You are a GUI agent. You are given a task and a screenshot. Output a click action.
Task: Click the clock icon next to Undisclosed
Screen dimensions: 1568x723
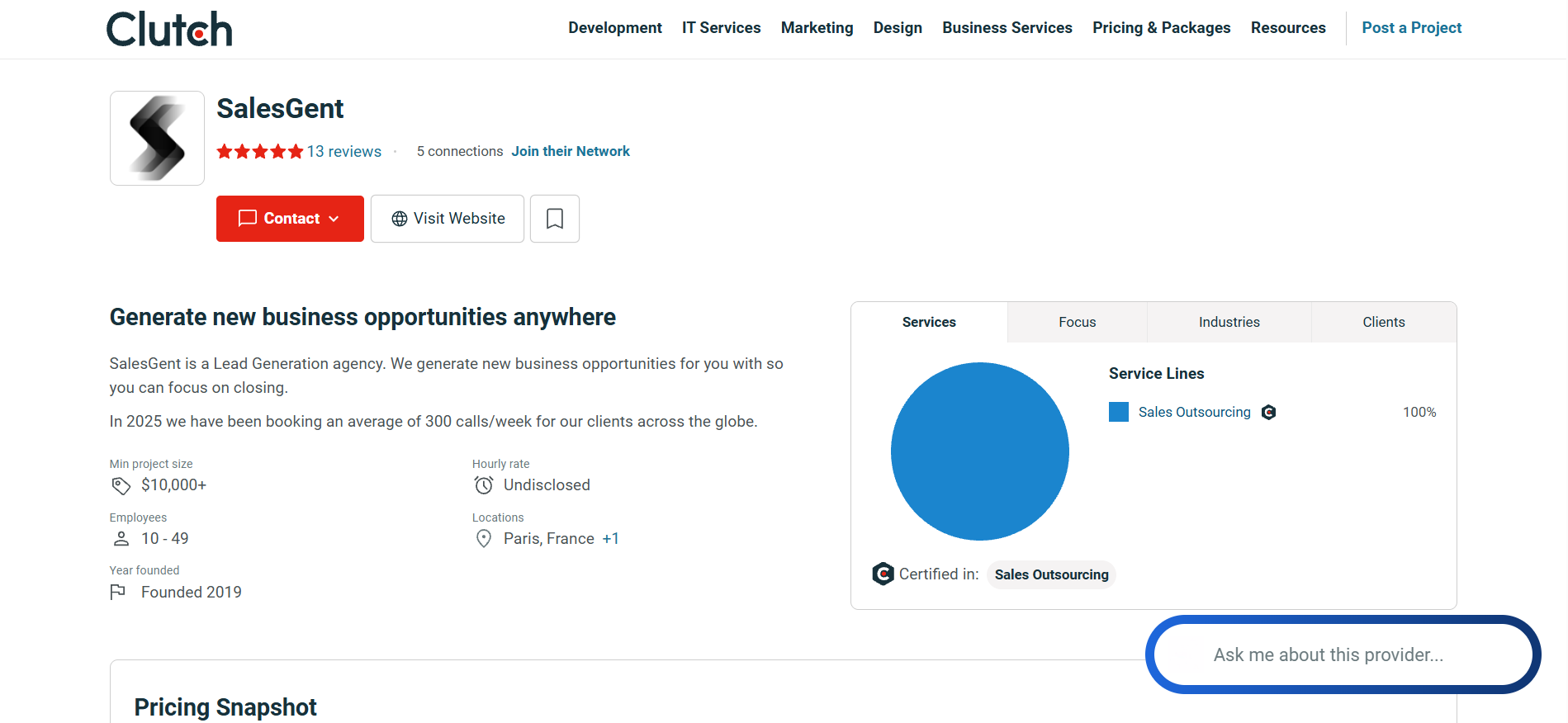tap(484, 485)
